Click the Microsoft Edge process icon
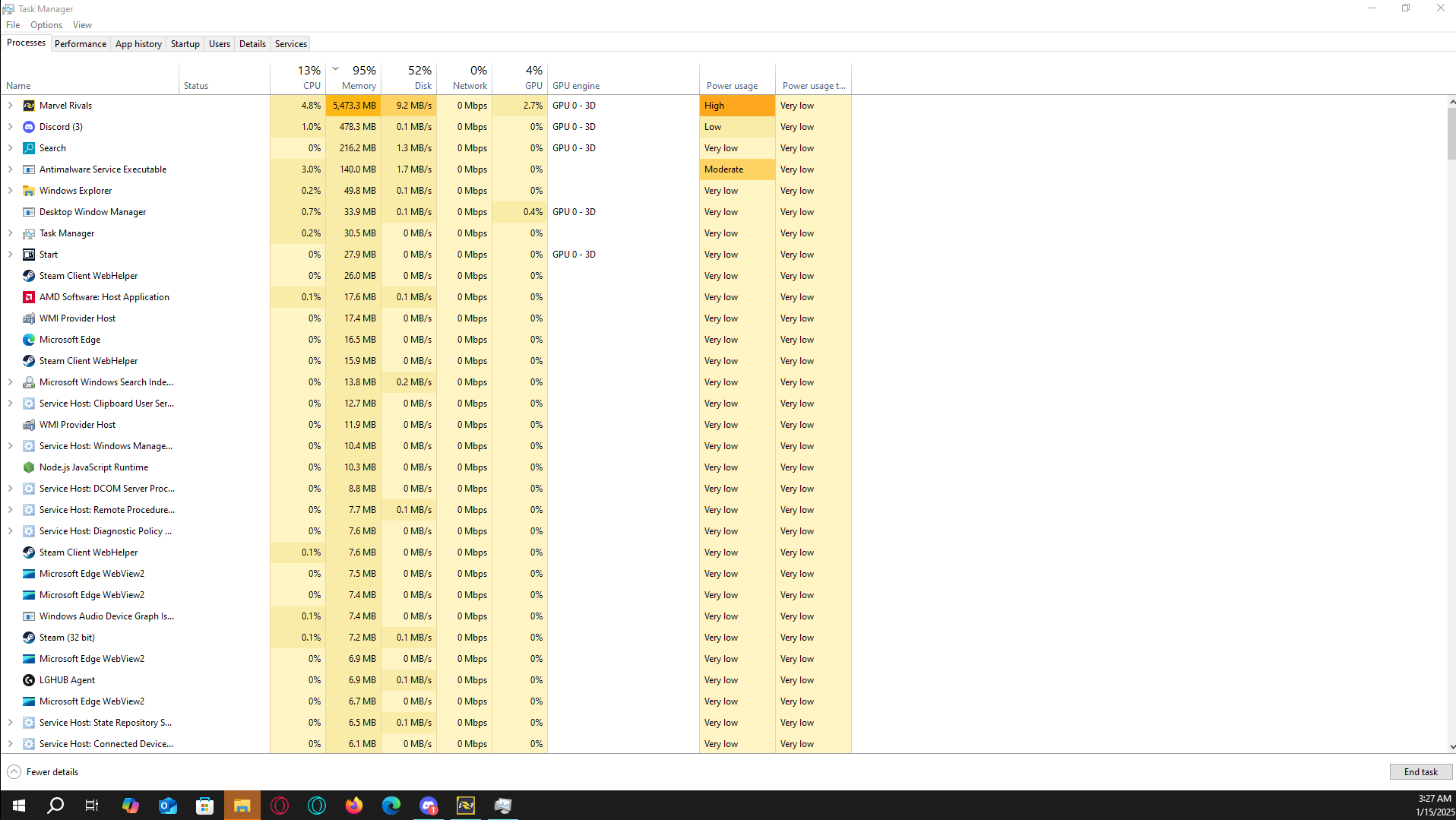Screen dimensions: 1456x820 [x=29, y=340]
